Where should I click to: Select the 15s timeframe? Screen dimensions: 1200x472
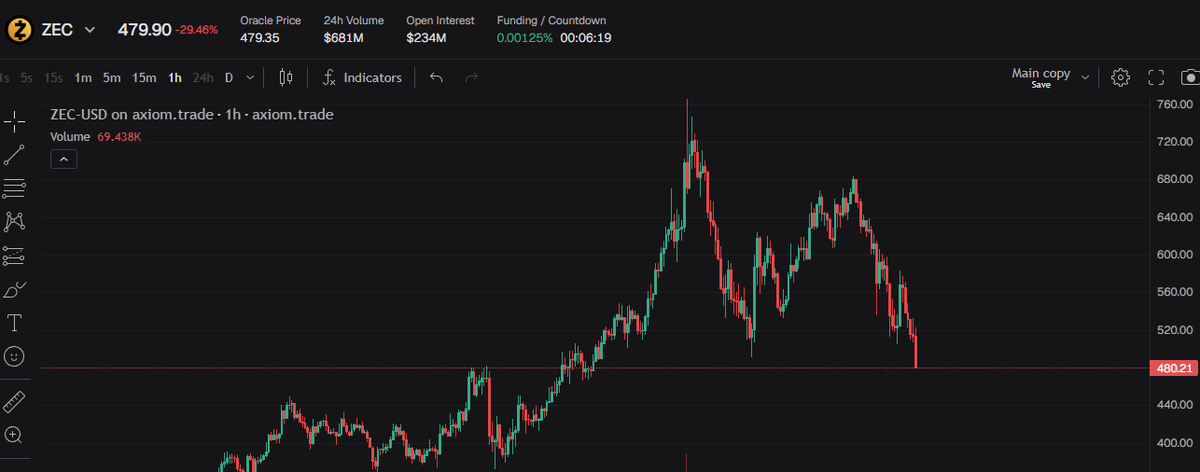tap(53, 78)
